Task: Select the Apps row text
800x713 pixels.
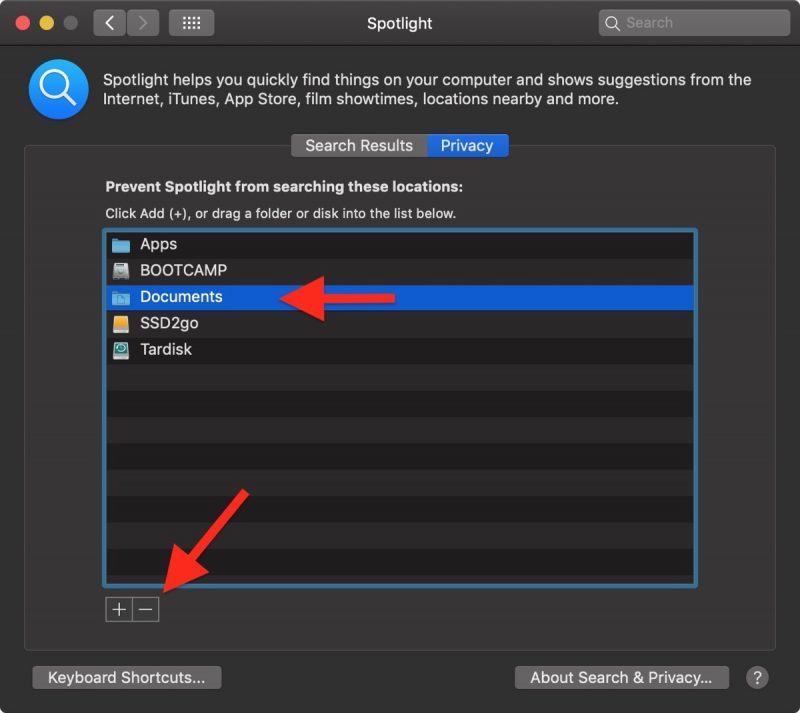Action: pos(159,244)
